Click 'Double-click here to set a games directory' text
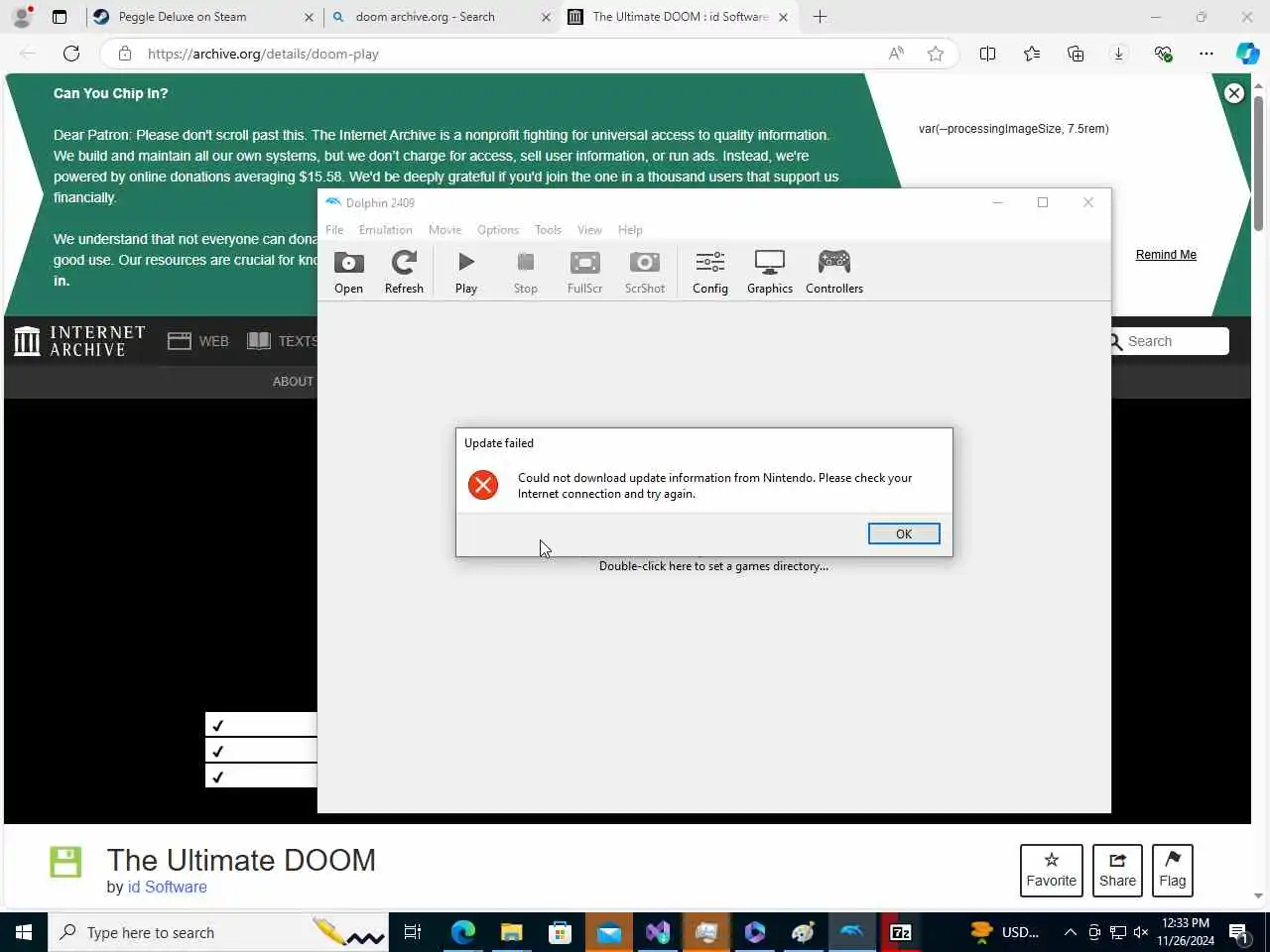 tap(713, 566)
